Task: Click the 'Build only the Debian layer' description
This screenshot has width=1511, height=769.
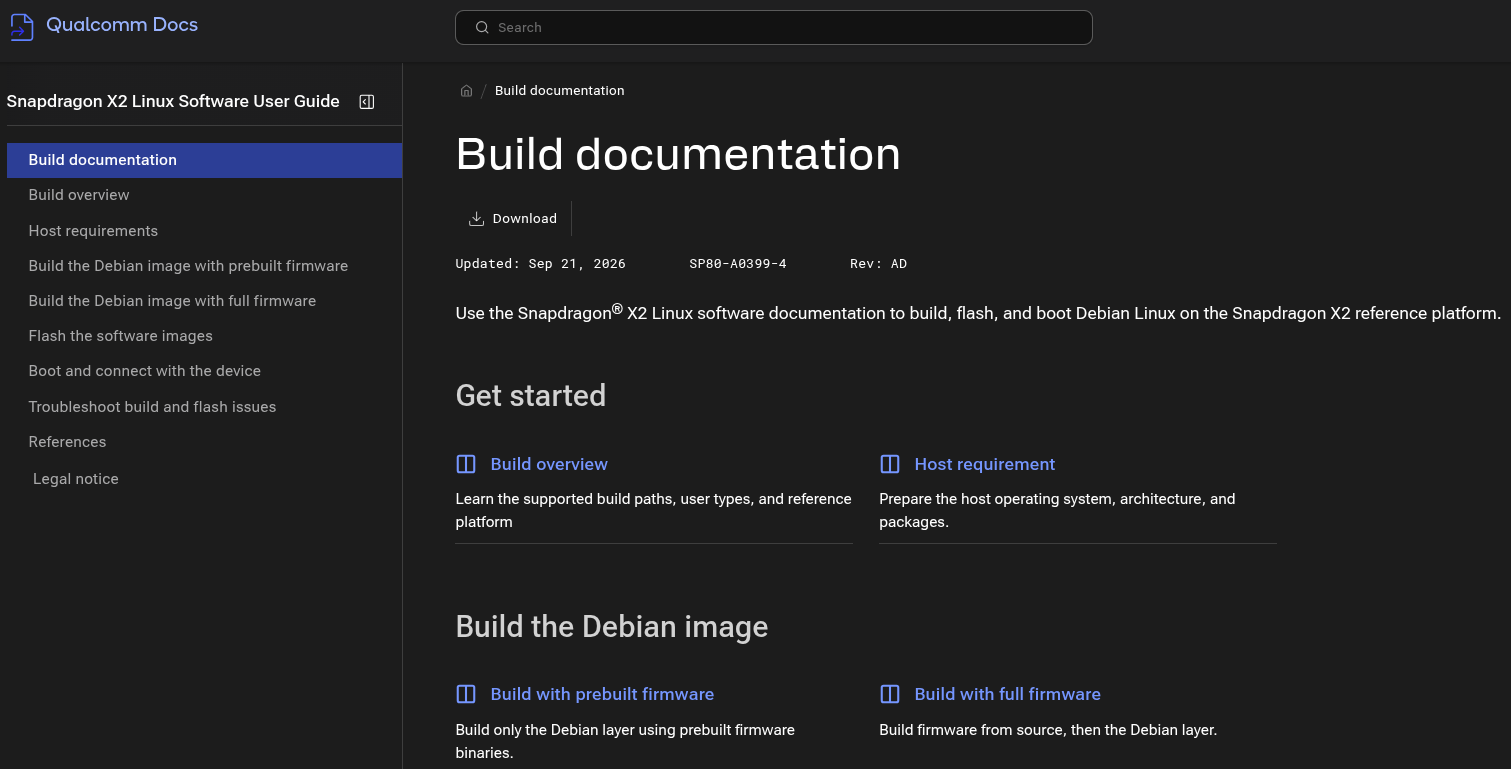Action: [625, 741]
